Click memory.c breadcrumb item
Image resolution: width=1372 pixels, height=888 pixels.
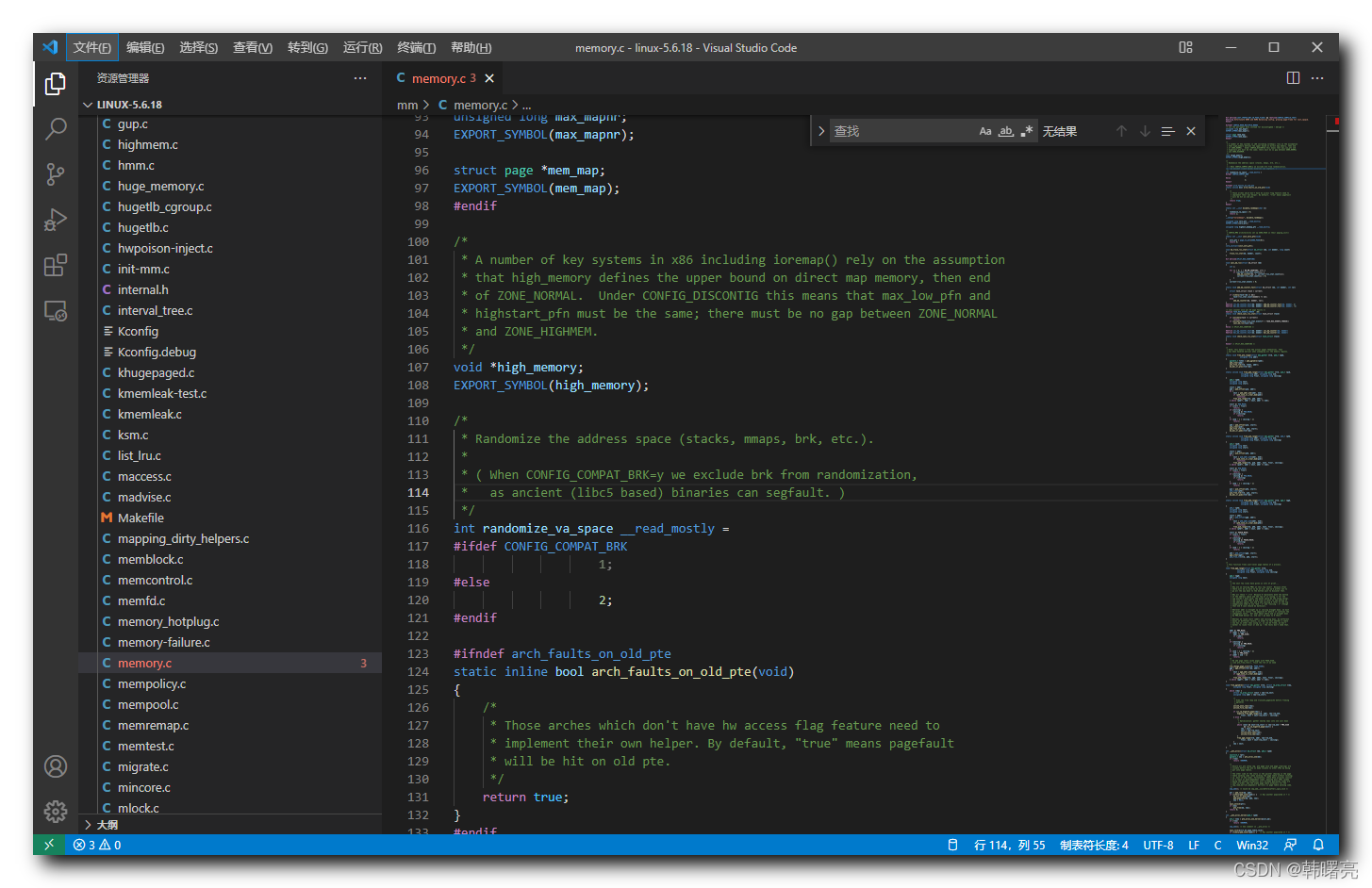[480, 105]
